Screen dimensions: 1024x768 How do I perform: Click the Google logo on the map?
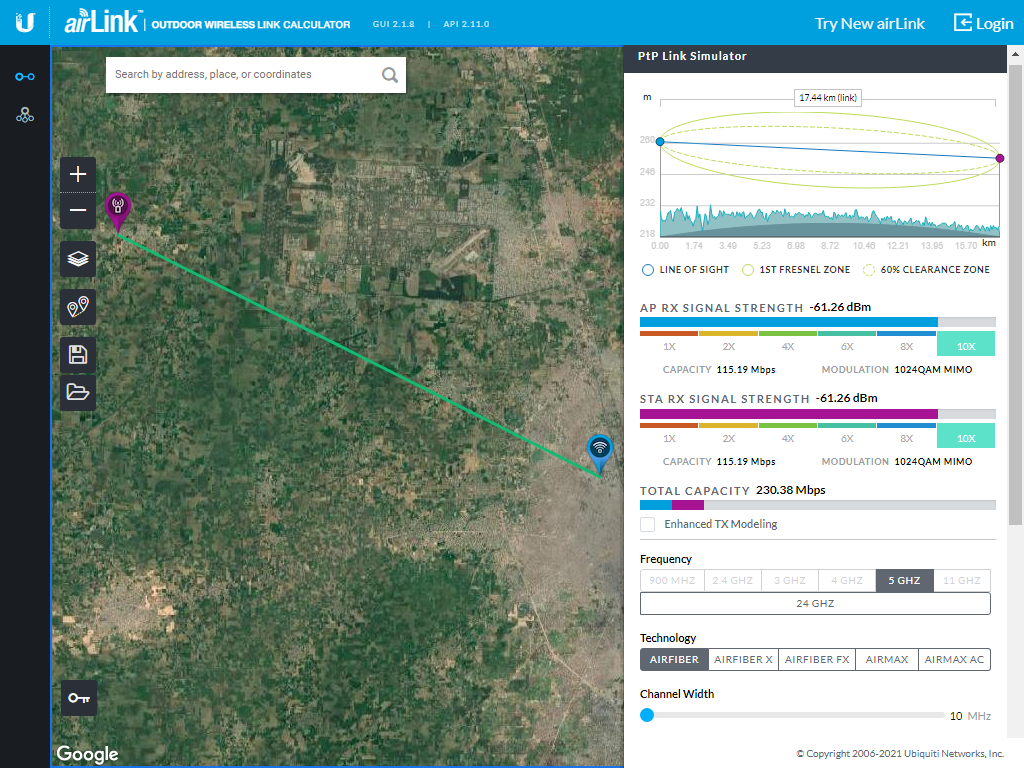88,754
